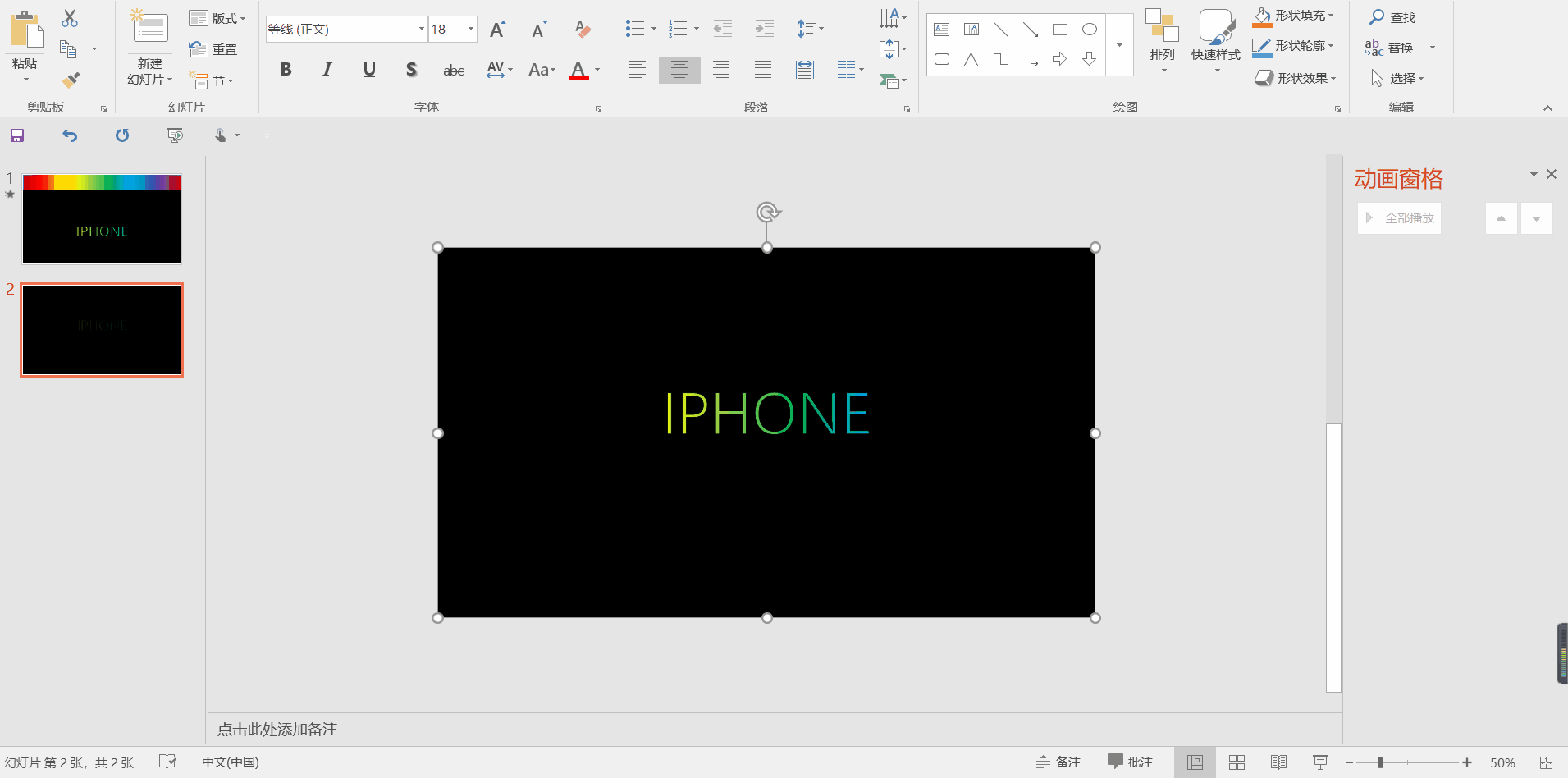Start slideshow from beginning icon

175,135
